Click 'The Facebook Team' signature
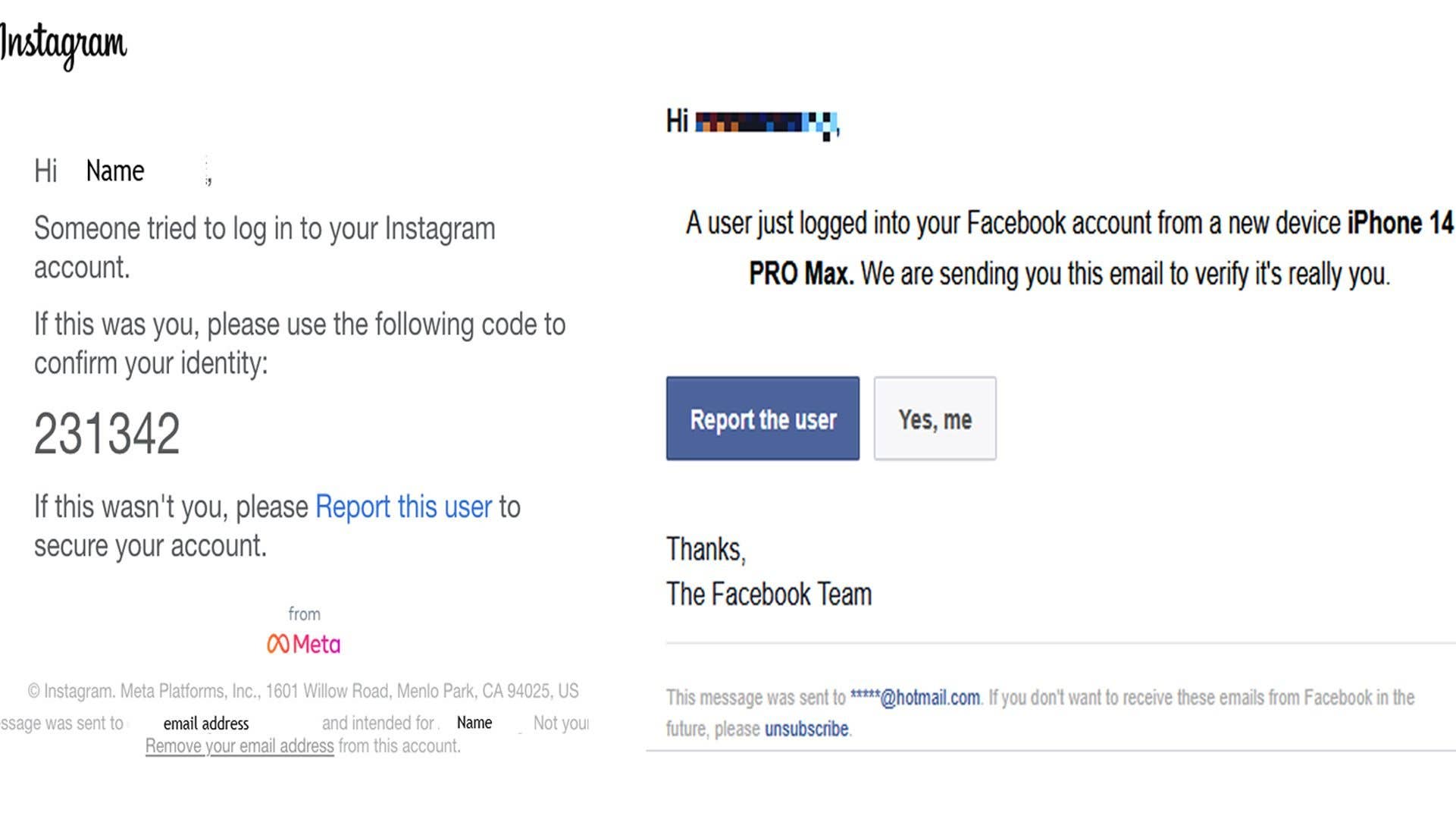Image resolution: width=1456 pixels, height=819 pixels. [768, 595]
